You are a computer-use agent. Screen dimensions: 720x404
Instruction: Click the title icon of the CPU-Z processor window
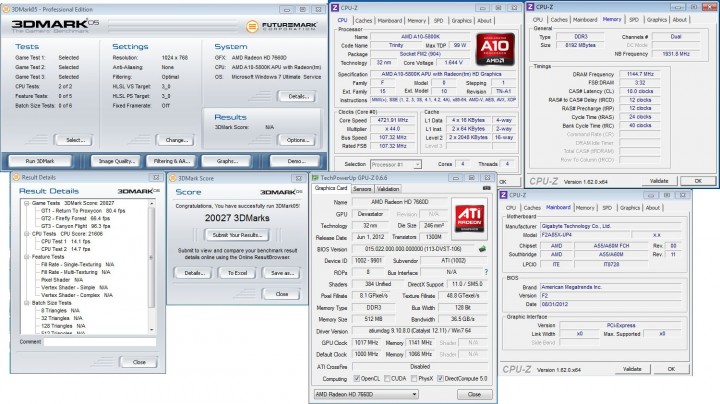[x=335, y=8]
